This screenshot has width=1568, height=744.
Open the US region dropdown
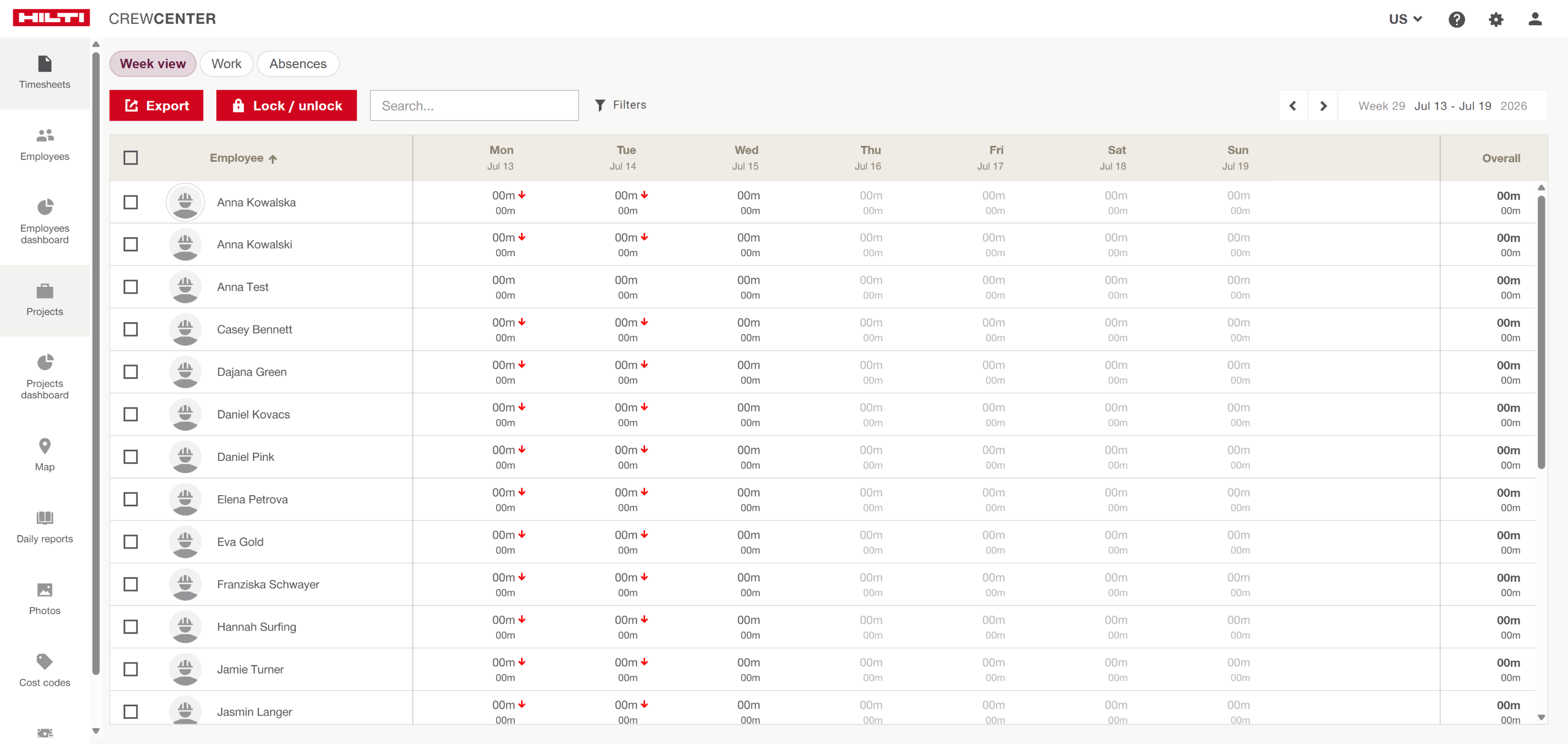point(1405,19)
